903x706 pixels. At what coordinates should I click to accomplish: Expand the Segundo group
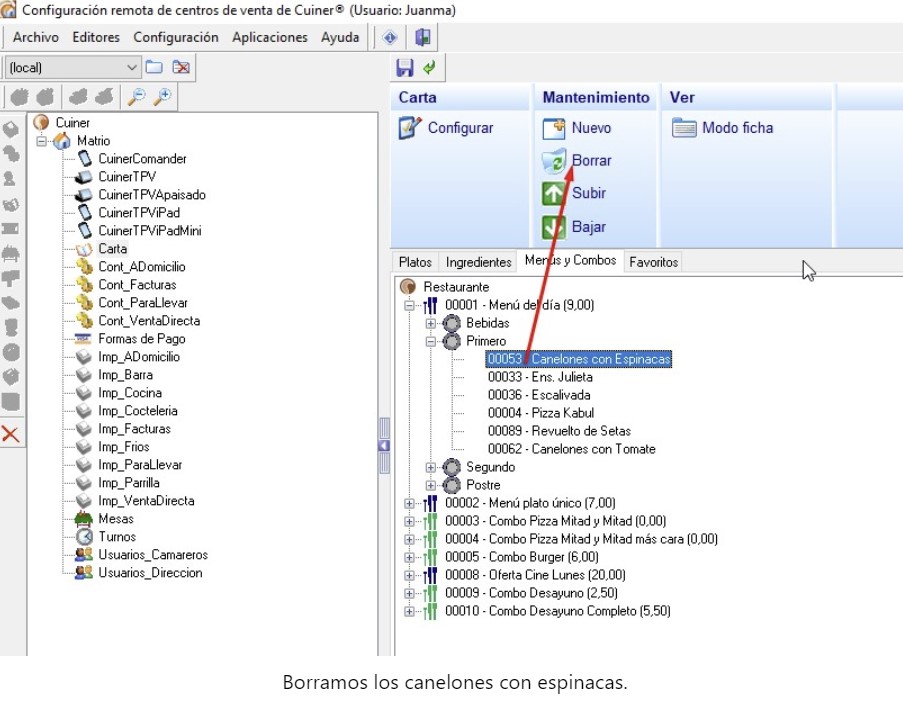pos(430,467)
